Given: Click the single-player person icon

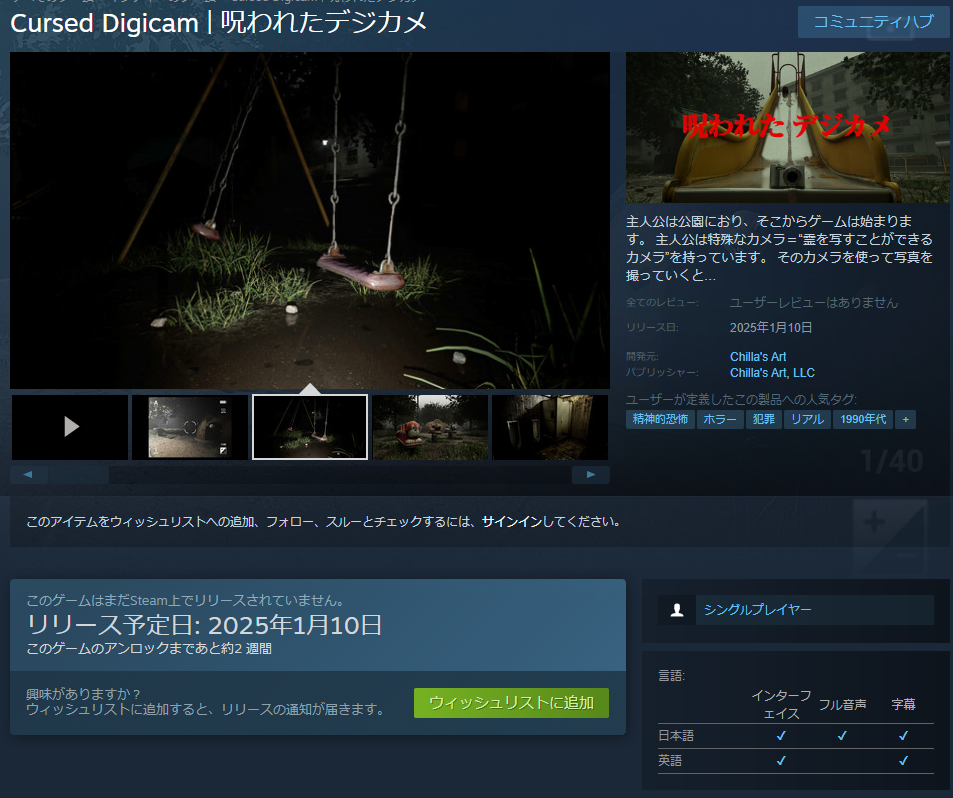Looking at the screenshot, I should tap(677, 610).
